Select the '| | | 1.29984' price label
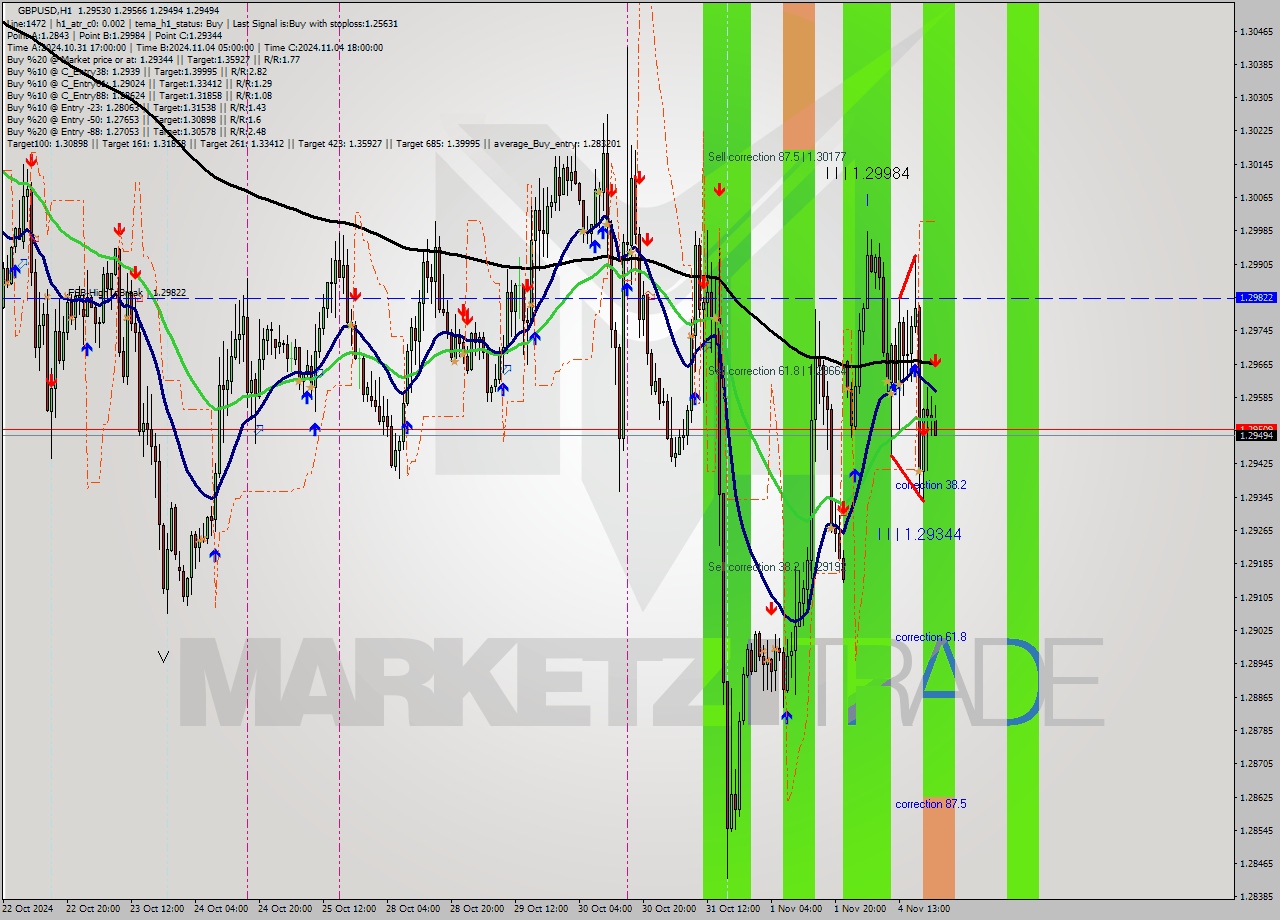This screenshot has width=1280, height=920. point(868,173)
